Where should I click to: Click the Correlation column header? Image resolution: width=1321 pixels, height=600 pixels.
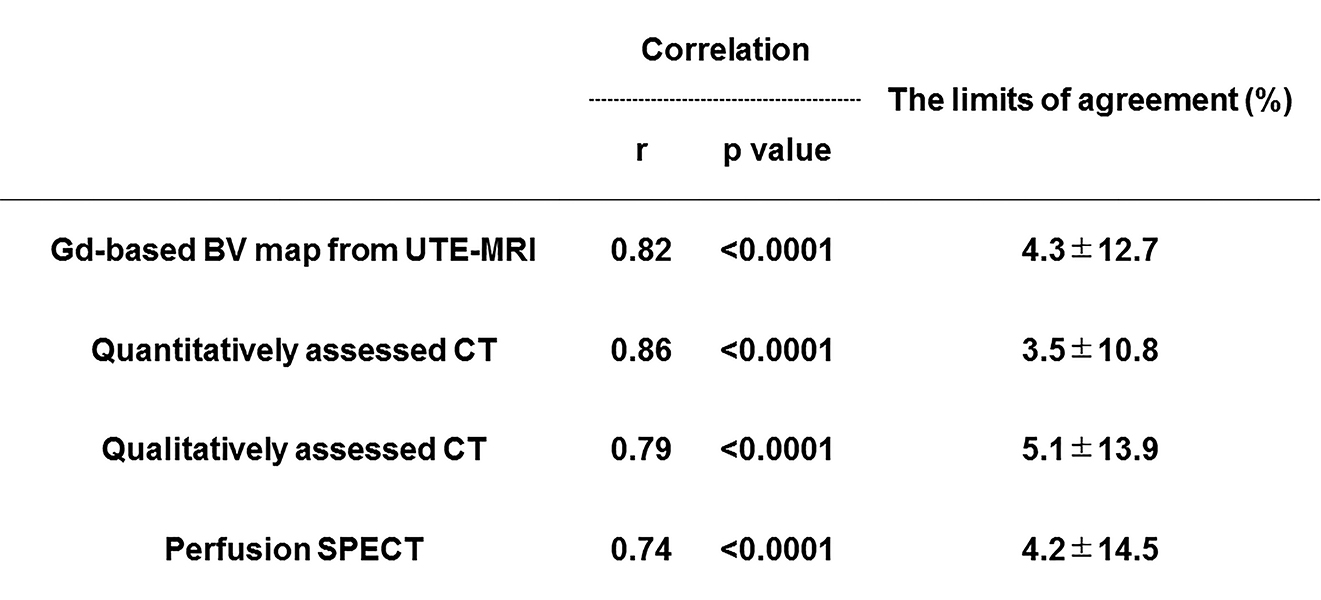pyautogui.click(x=725, y=50)
